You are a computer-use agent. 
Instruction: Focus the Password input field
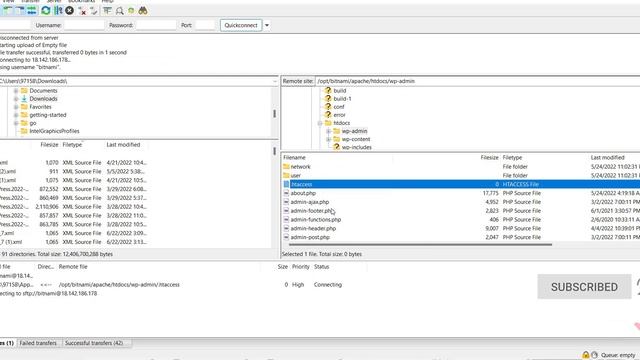pos(156,25)
